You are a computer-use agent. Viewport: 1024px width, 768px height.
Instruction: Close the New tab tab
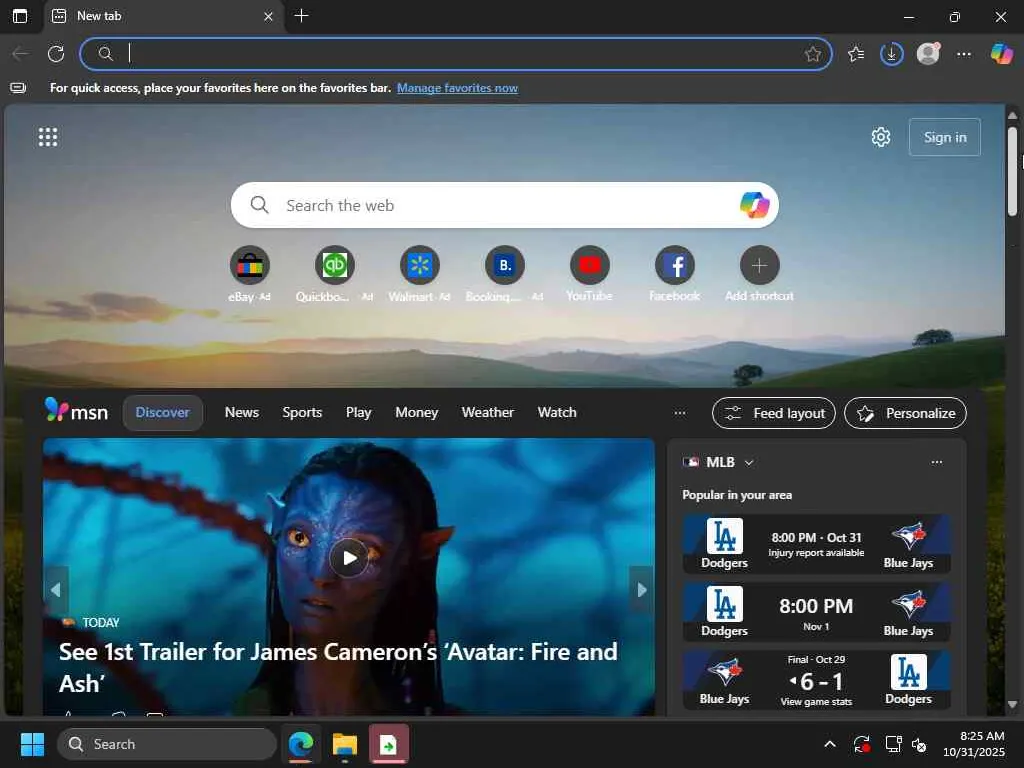(268, 16)
